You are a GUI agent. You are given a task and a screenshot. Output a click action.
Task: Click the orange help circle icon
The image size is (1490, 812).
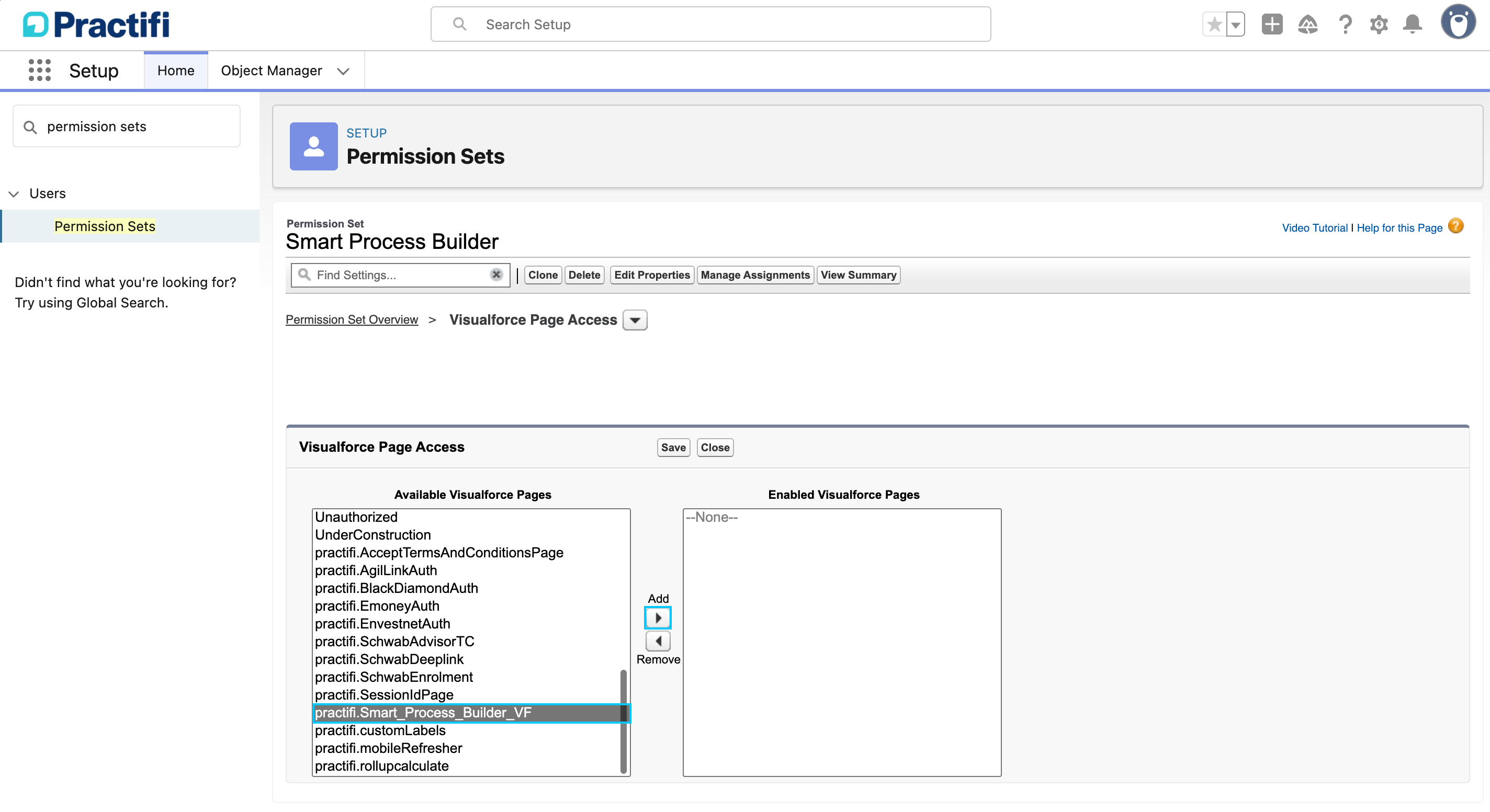click(x=1456, y=226)
